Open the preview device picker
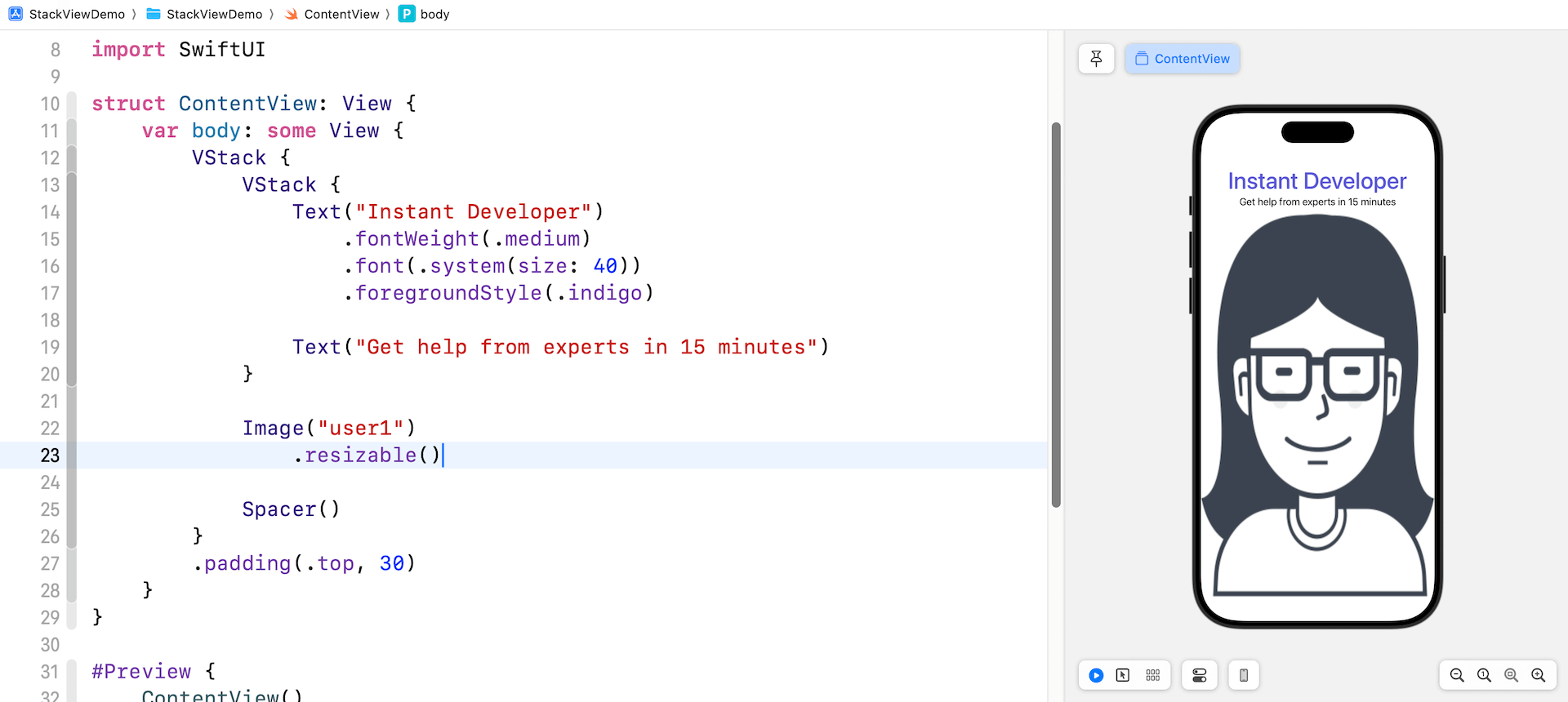The height and width of the screenshot is (702, 1568). (1243, 675)
